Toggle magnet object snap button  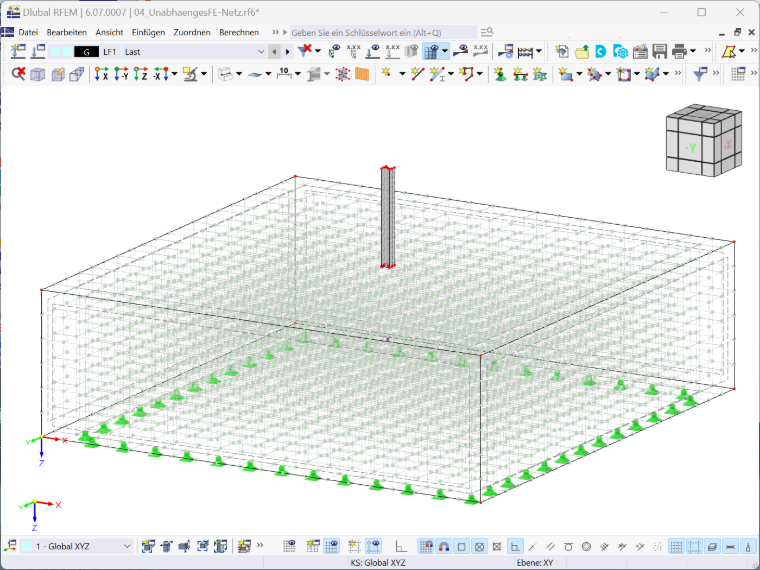[x=443, y=547]
